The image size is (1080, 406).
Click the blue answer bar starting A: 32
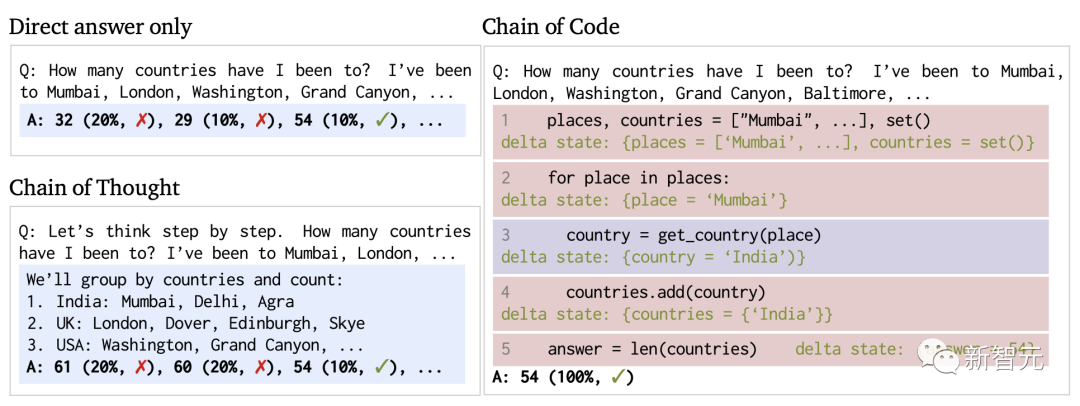click(x=242, y=121)
